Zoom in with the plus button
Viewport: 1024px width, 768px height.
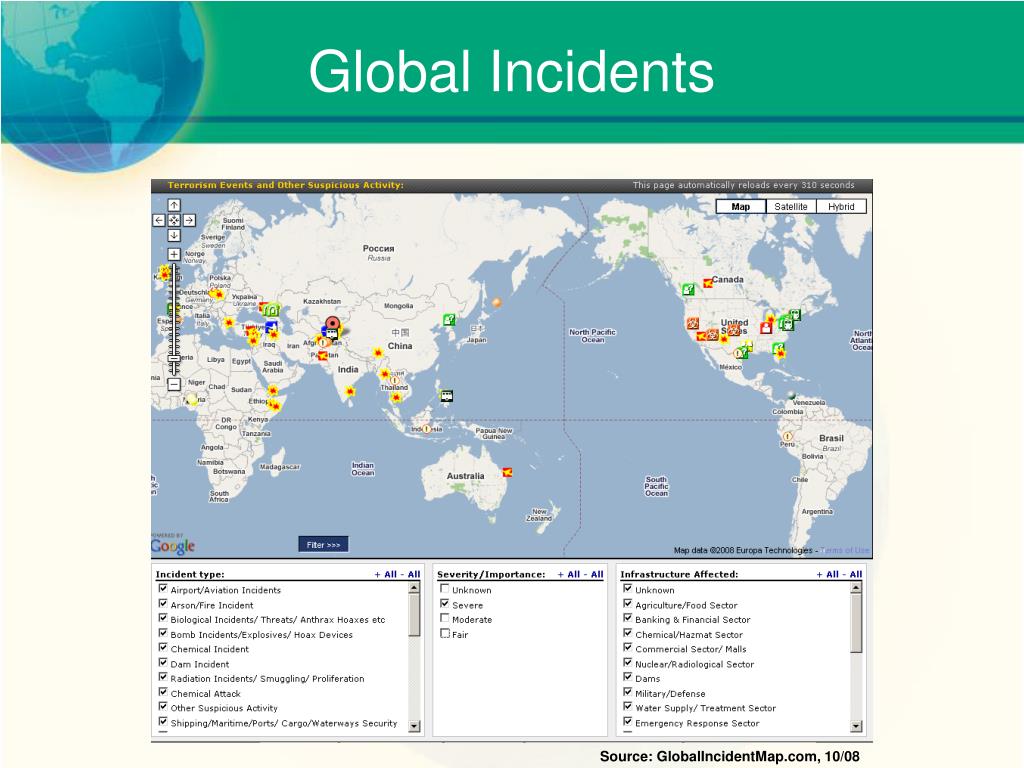(x=174, y=254)
